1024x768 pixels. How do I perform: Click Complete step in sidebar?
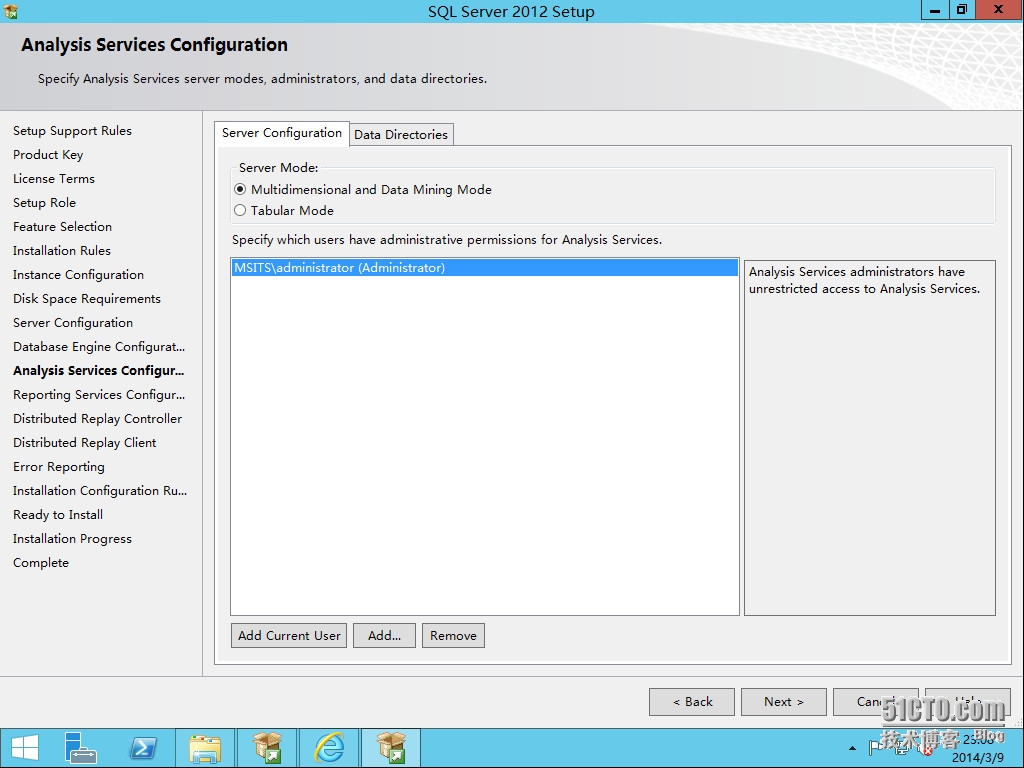(x=40, y=563)
